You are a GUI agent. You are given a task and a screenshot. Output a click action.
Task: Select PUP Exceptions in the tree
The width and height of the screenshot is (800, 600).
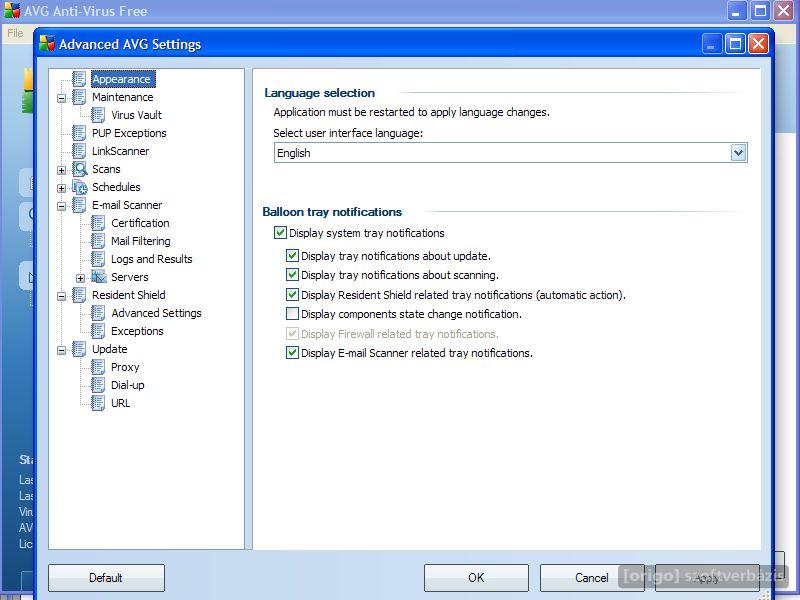(x=129, y=133)
